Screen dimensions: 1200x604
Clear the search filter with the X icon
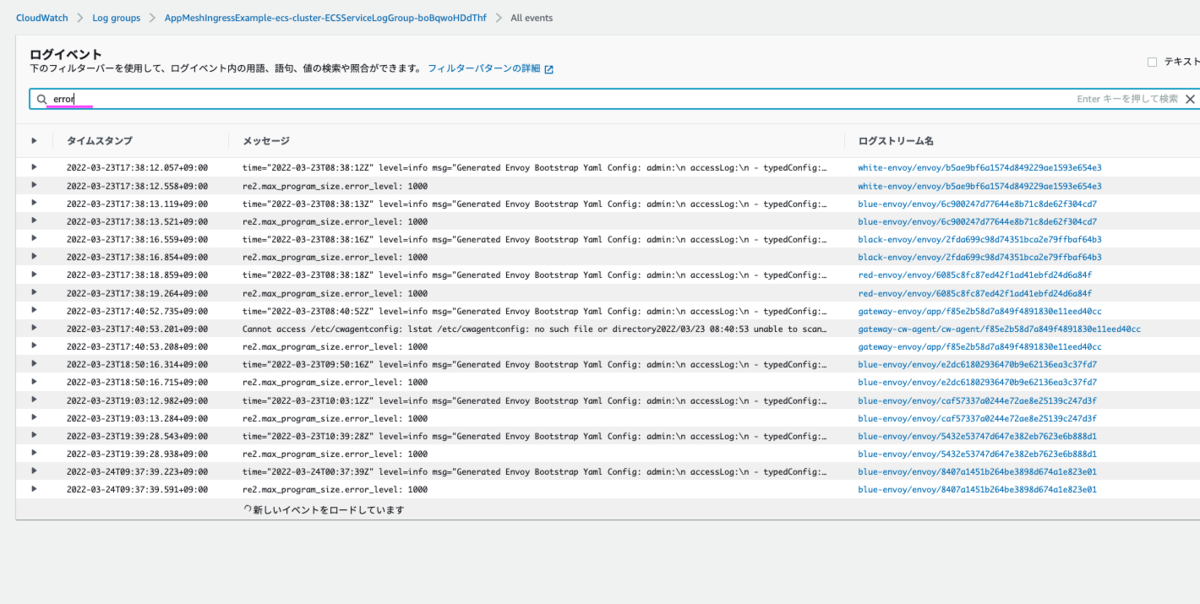1190,99
